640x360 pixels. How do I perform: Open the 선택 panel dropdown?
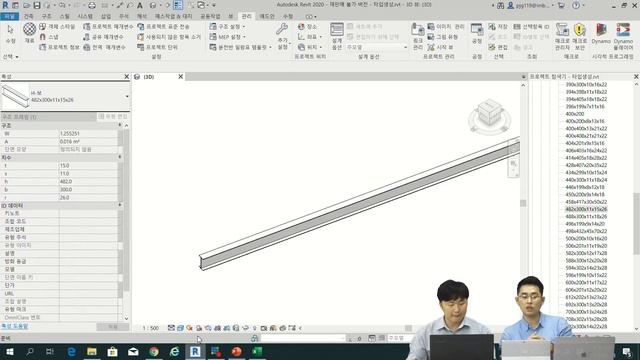11,57
